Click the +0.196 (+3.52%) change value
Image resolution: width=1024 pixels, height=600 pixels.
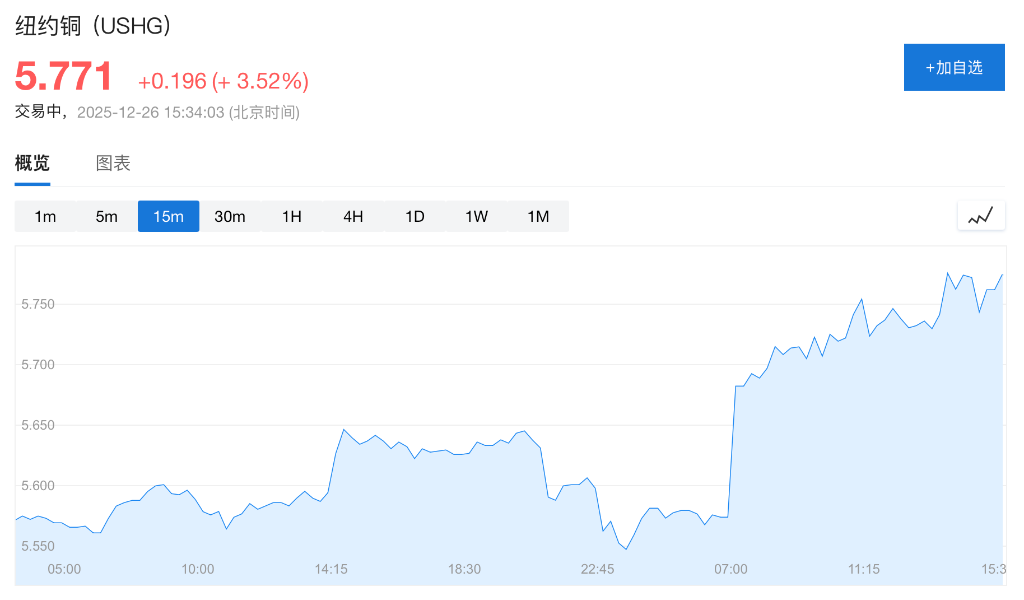223,81
